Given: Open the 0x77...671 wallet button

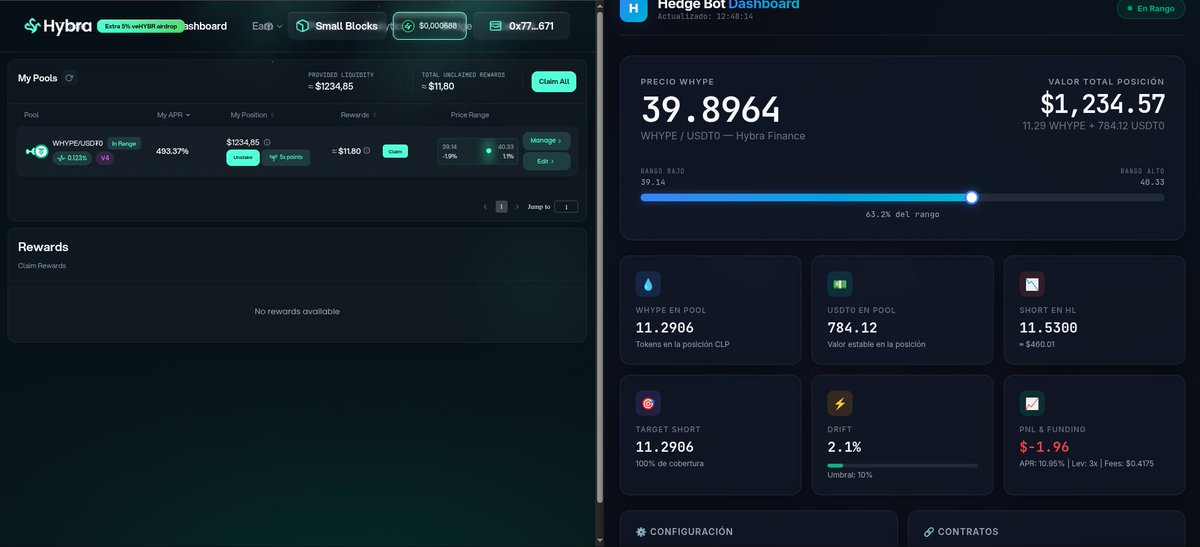Looking at the screenshot, I should coord(522,26).
